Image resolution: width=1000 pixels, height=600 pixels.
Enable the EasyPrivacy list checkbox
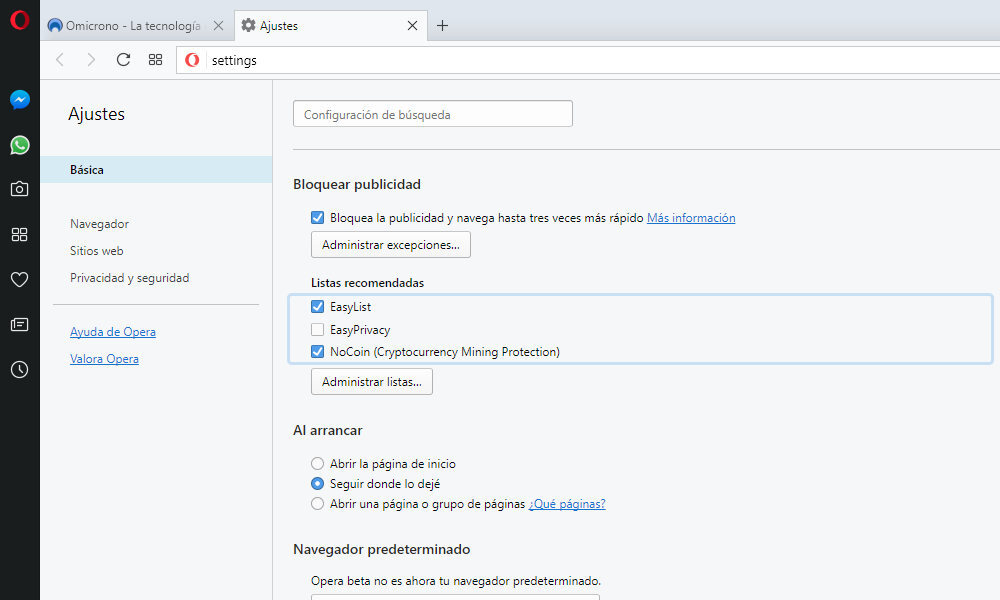coord(318,330)
